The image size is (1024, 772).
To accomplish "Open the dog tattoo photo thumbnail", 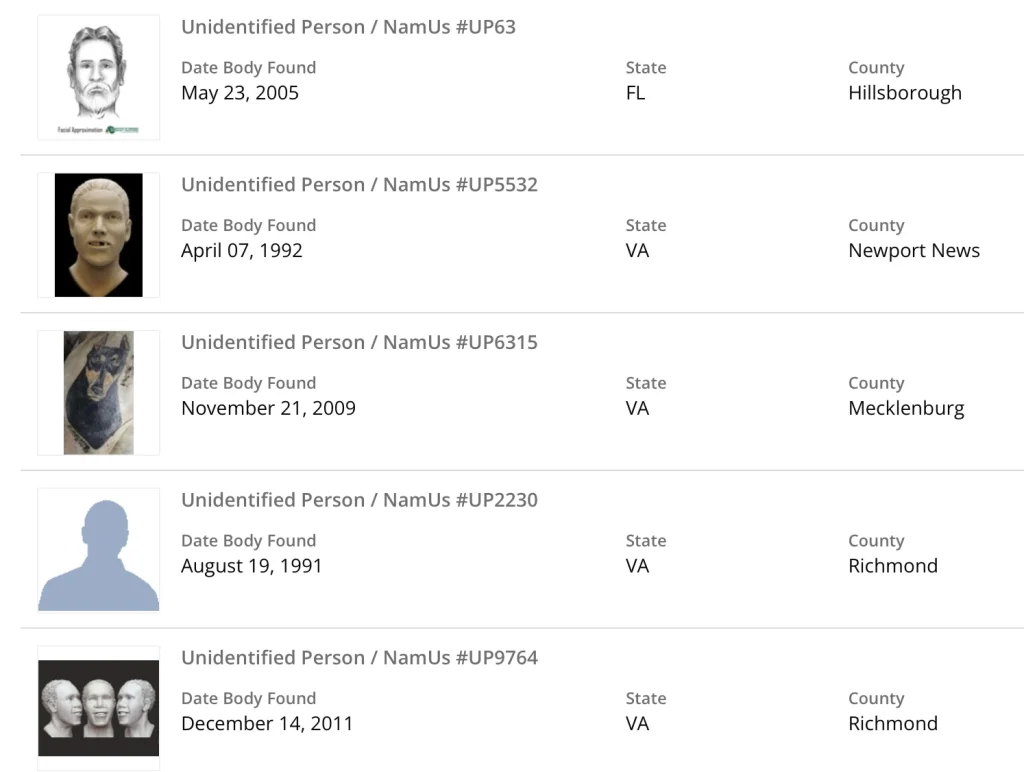I will click(98, 393).
